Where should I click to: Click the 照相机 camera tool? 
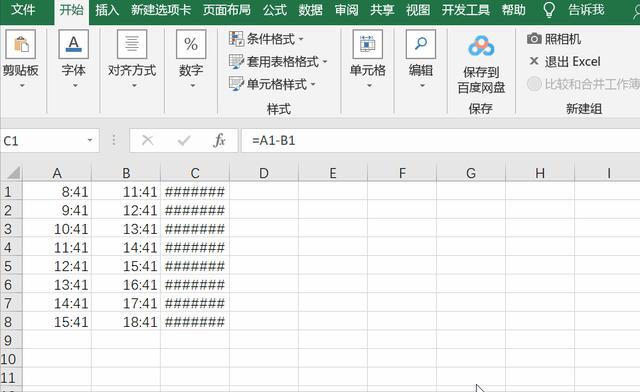(554, 39)
